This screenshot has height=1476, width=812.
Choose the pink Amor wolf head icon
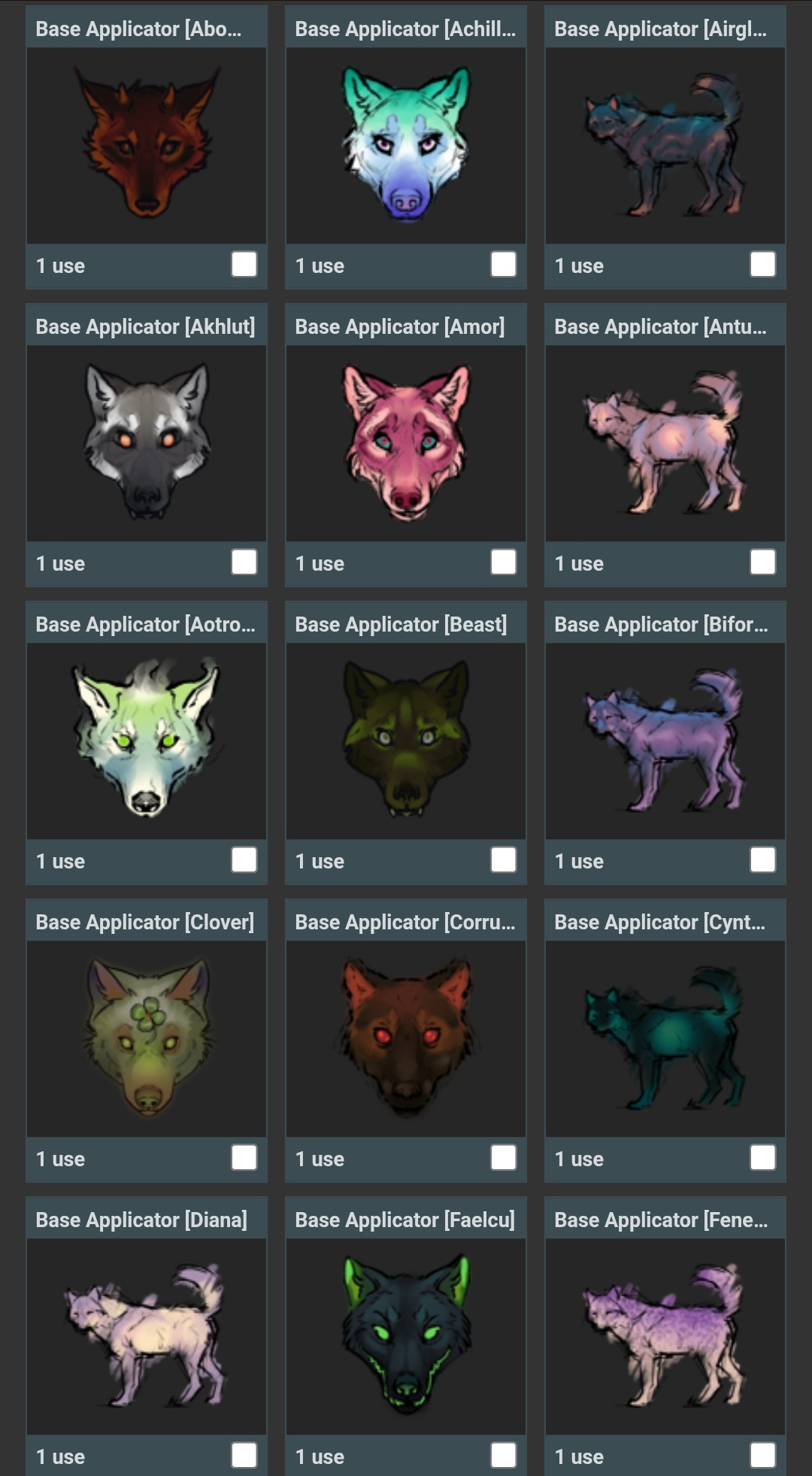coord(406,441)
